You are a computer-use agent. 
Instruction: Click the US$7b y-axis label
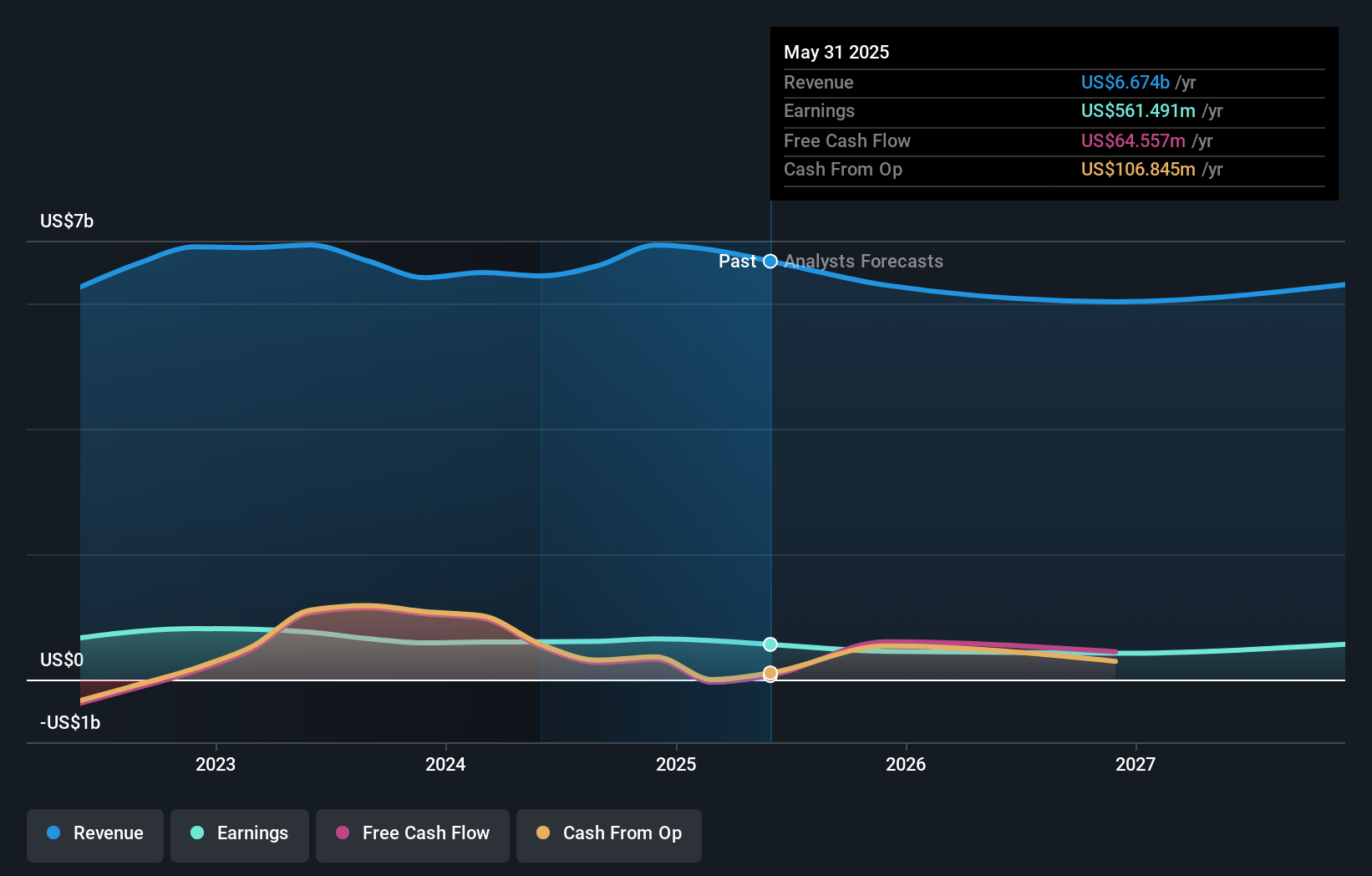tap(67, 221)
